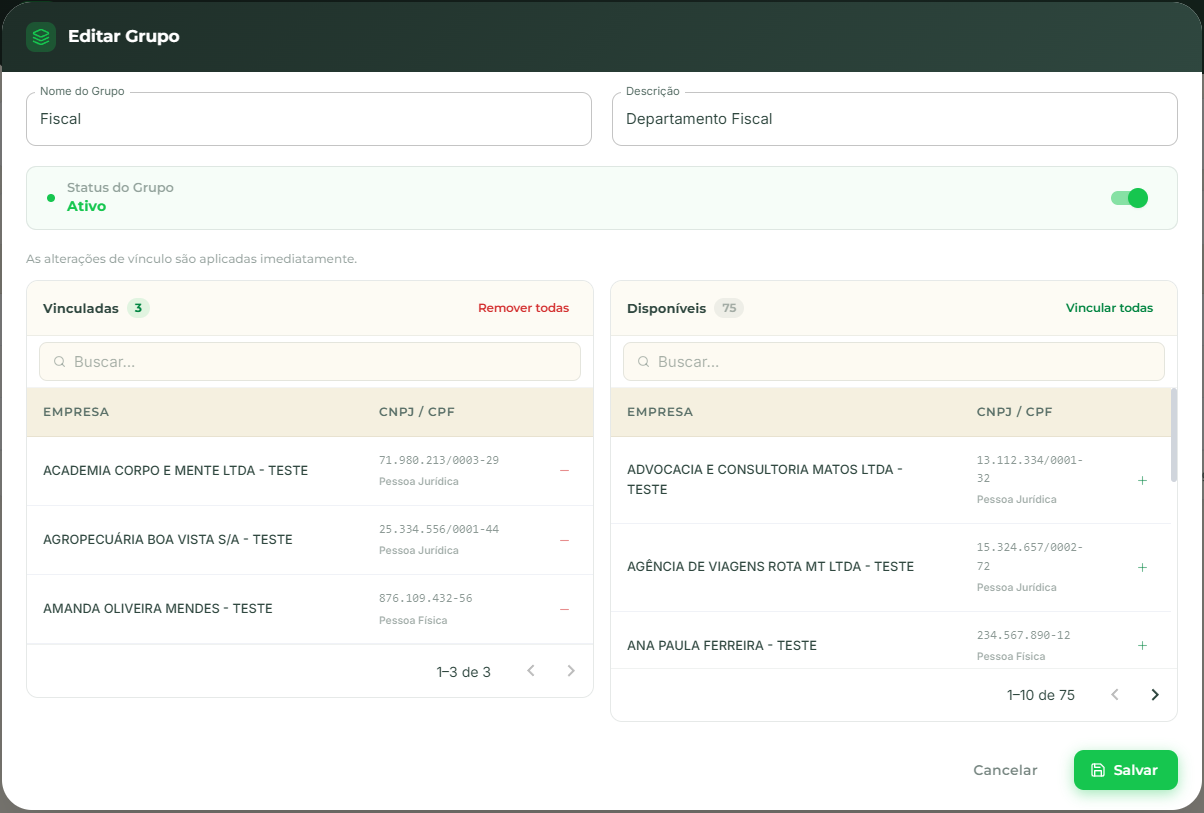Click the Editar Grupo title

(x=124, y=37)
